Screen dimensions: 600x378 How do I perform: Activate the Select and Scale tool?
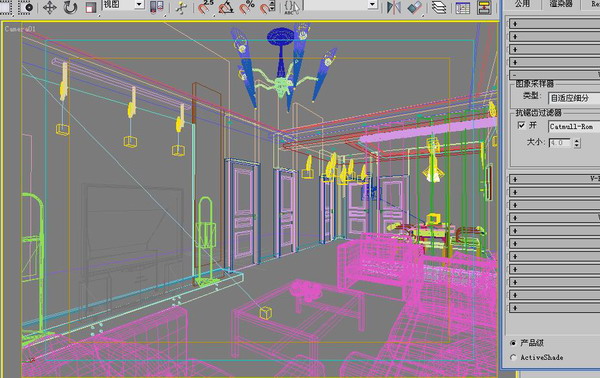coord(91,7)
